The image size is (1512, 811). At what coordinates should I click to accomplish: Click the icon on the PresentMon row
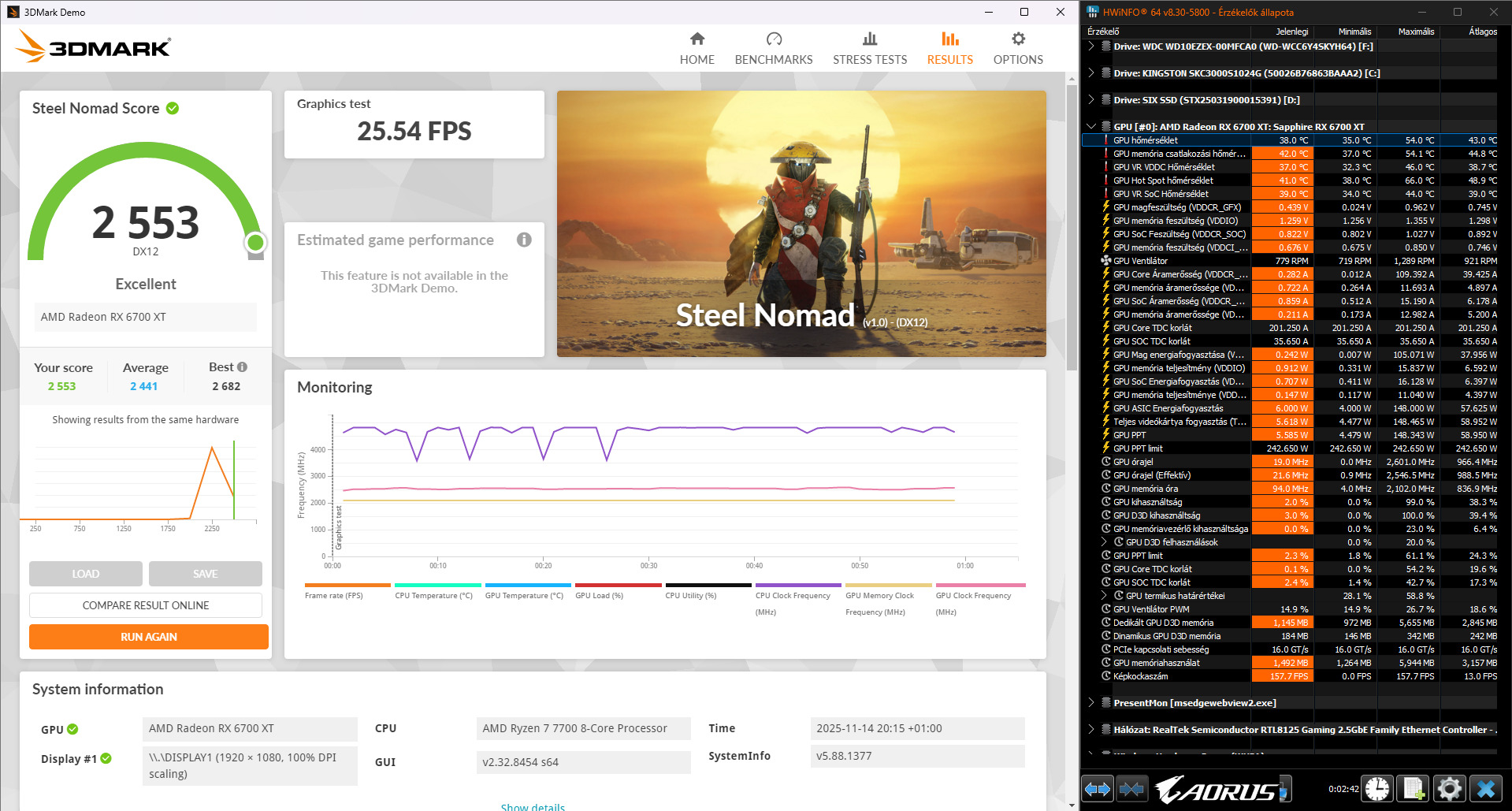coord(1106,703)
